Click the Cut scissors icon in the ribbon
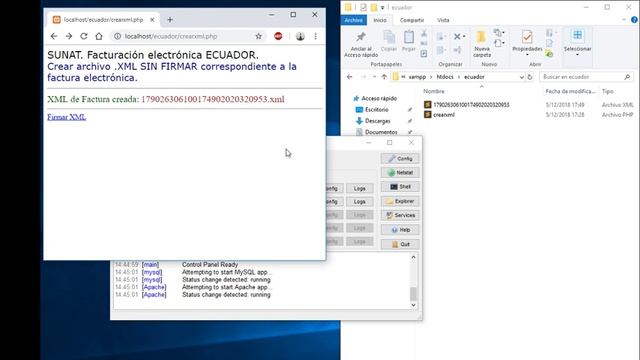Viewport: 640px width, 360px height. click(x=424, y=33)
